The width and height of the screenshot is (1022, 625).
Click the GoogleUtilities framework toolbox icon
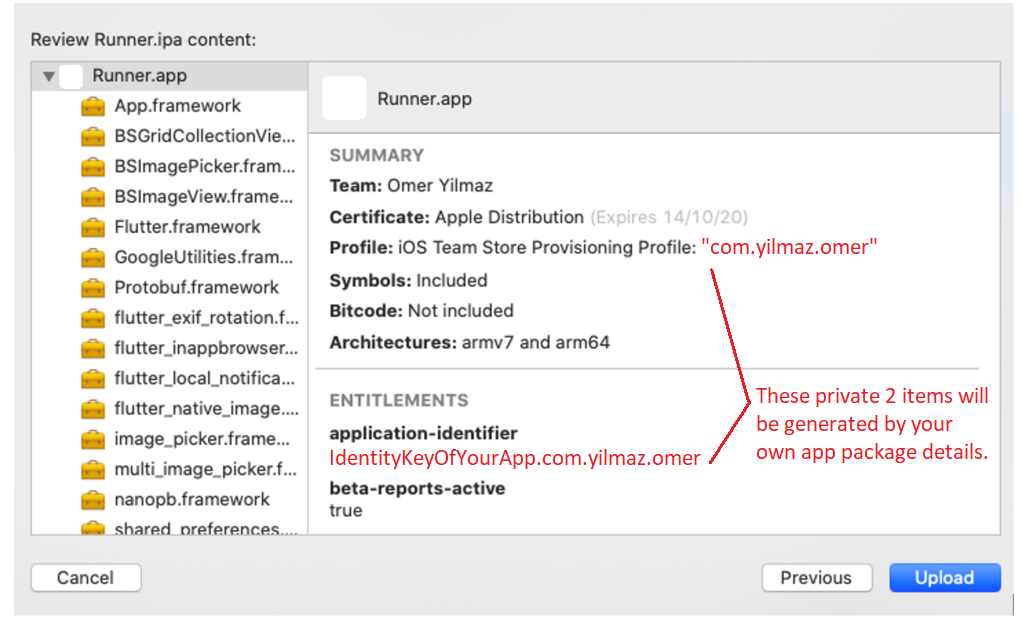click(93, 257)
